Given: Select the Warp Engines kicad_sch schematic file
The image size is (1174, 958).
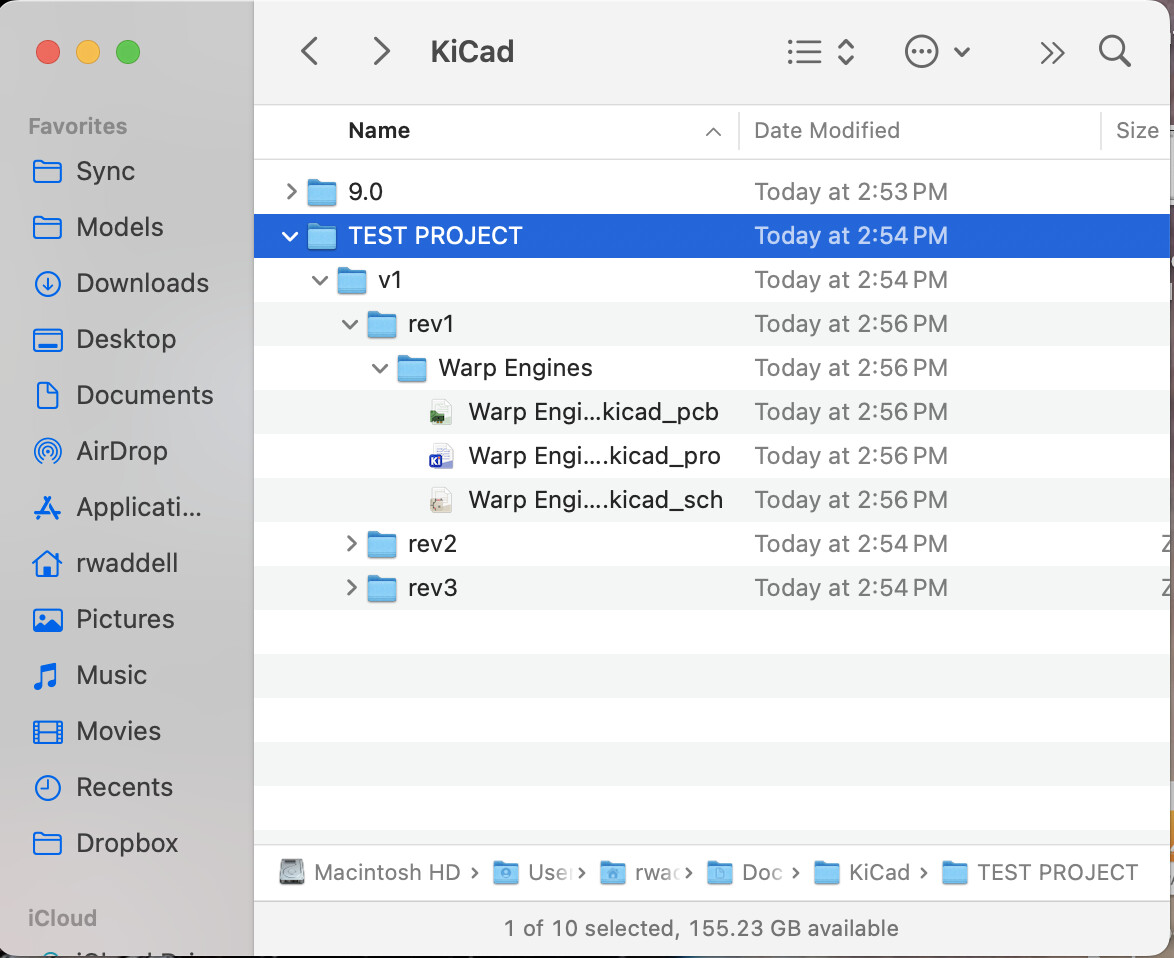Looking at the screenshot, I should tap(594, 500).
